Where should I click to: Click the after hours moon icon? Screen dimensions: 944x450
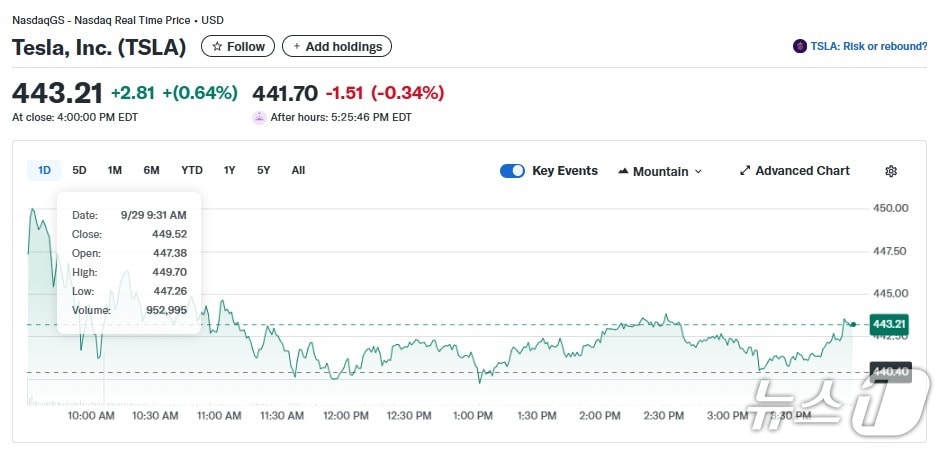[260, 117]
